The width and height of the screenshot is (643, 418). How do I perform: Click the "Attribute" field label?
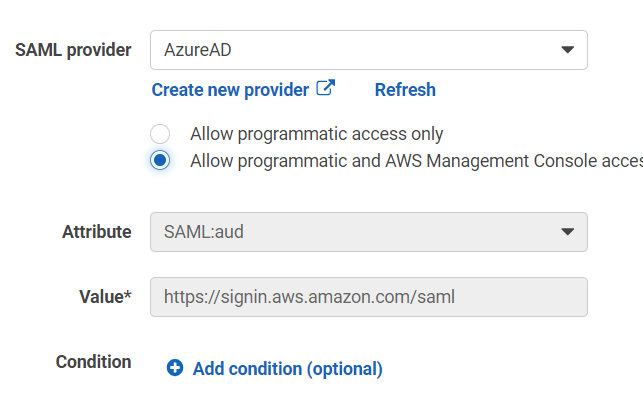tap(96, 232)
